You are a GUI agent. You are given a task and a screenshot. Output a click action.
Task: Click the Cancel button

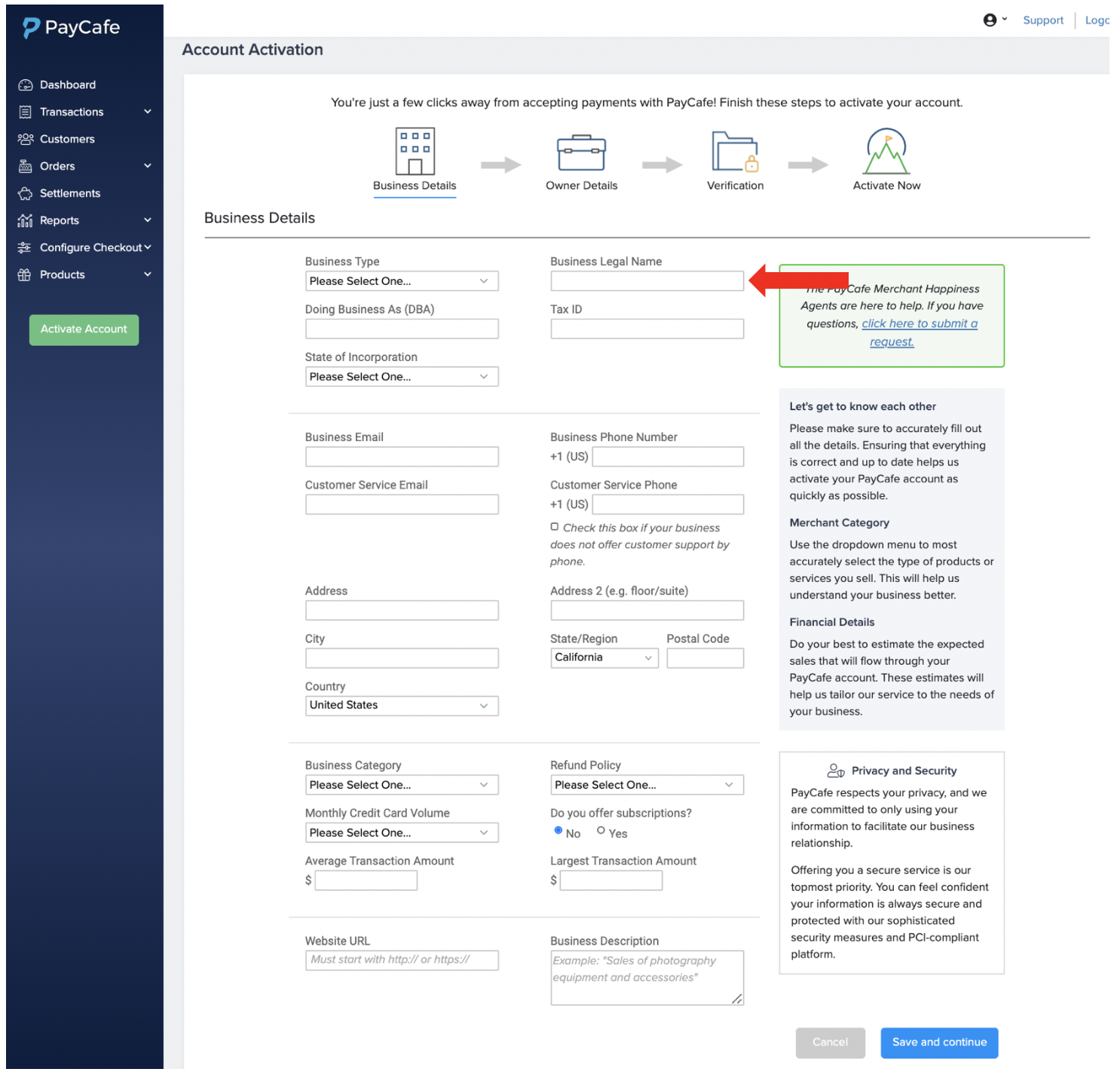point(830,1043)
